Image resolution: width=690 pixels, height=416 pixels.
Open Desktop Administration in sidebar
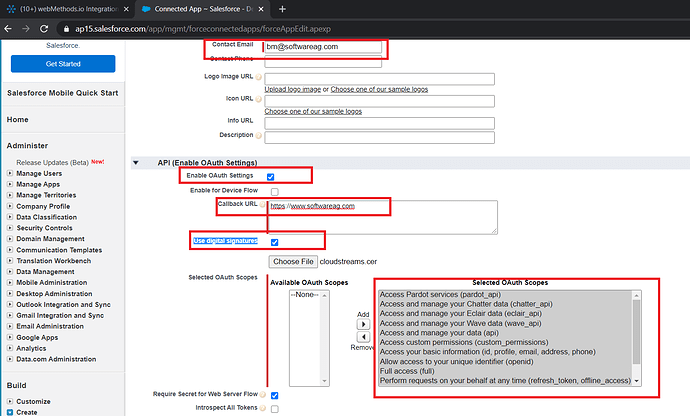coord(54,294)
